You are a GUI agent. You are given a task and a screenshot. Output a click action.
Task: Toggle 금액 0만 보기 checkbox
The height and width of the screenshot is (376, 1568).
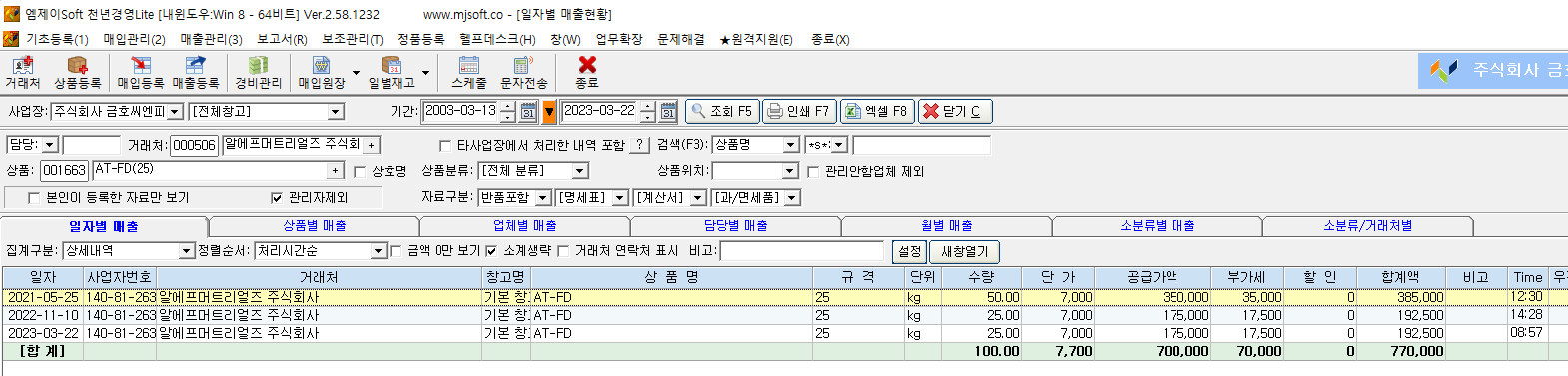(x=395, y=251)
